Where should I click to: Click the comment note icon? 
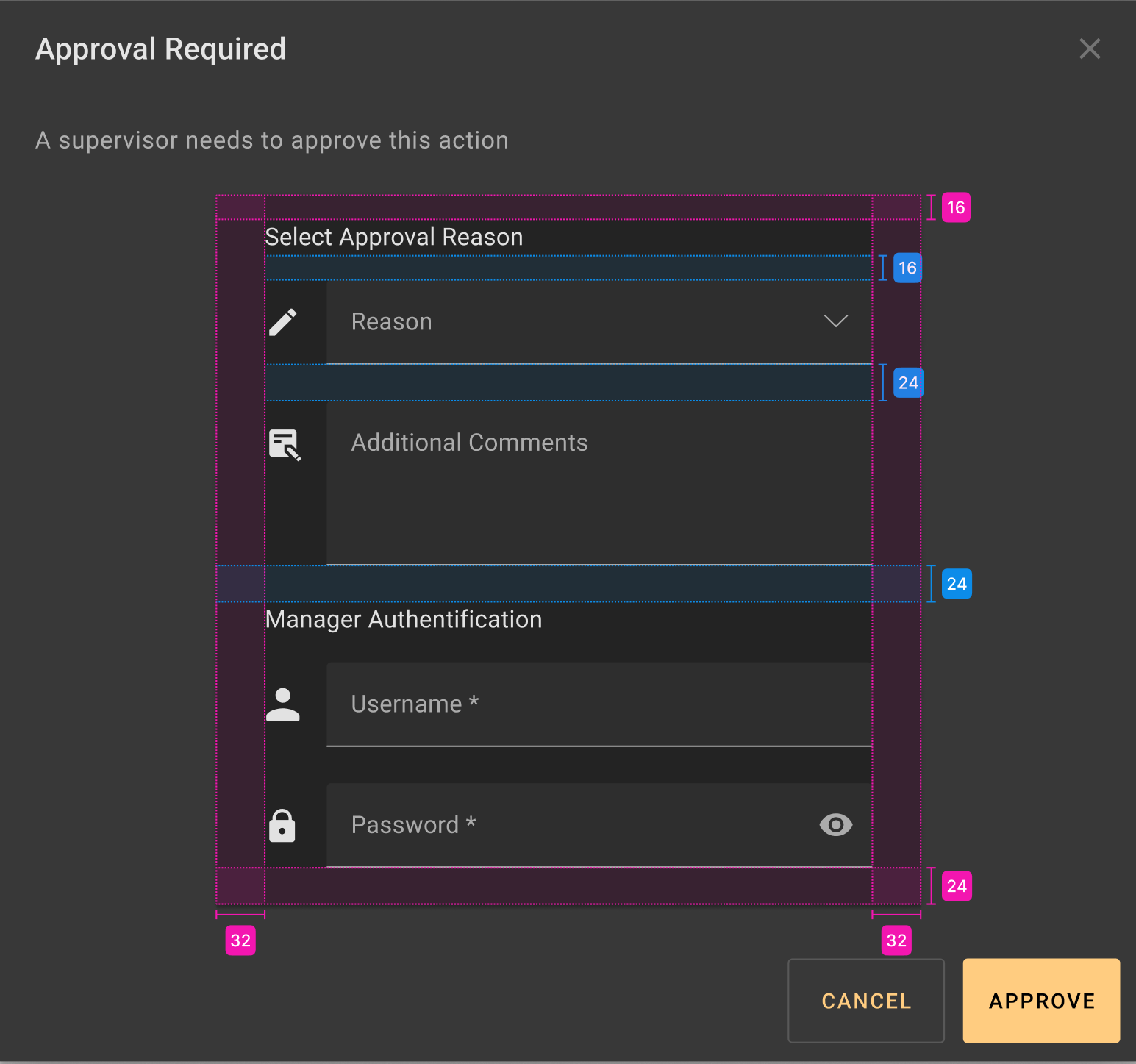coord(285,444)
